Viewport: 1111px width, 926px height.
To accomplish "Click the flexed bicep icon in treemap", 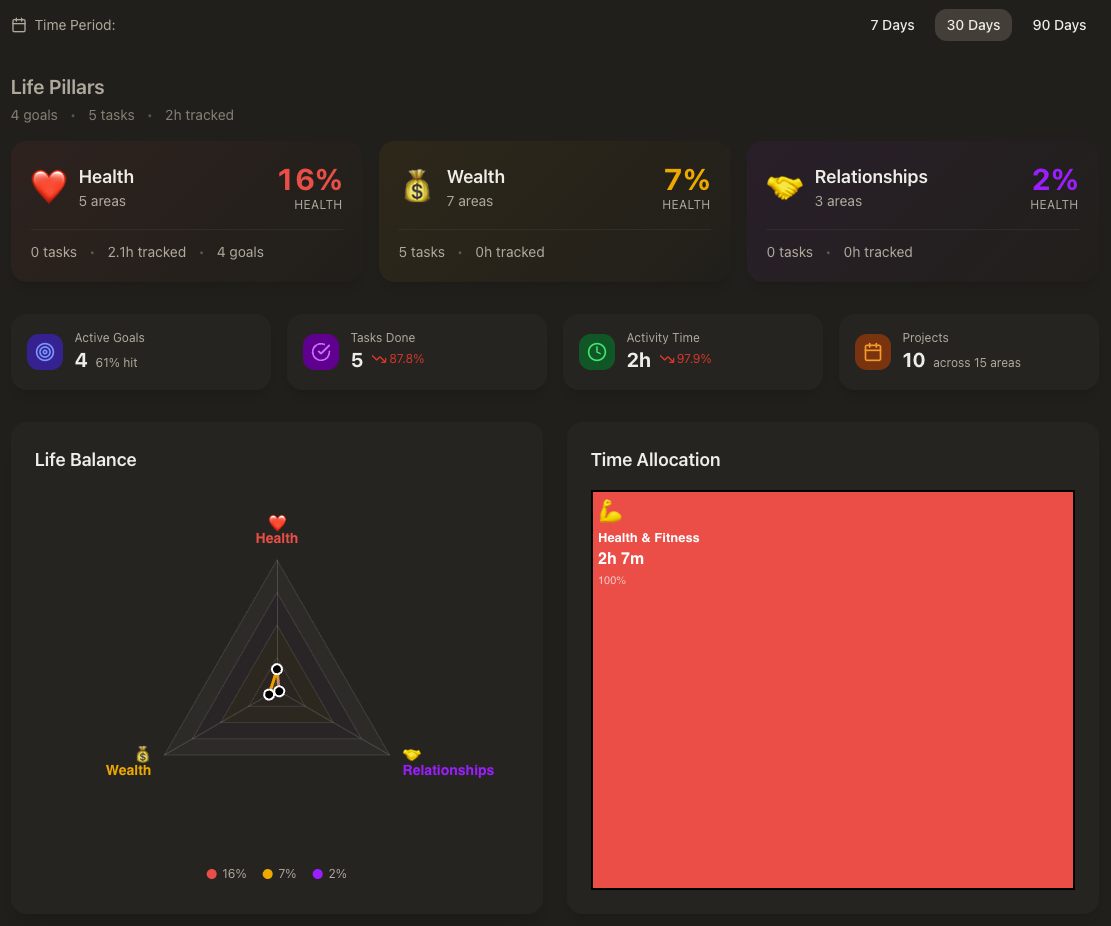I will pos(610,512).
